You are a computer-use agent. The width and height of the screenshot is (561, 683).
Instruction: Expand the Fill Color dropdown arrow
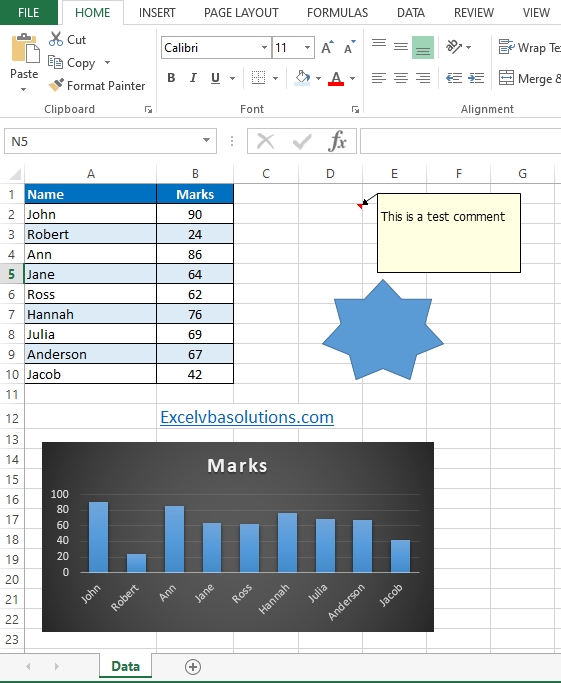[x=318, y=78]
